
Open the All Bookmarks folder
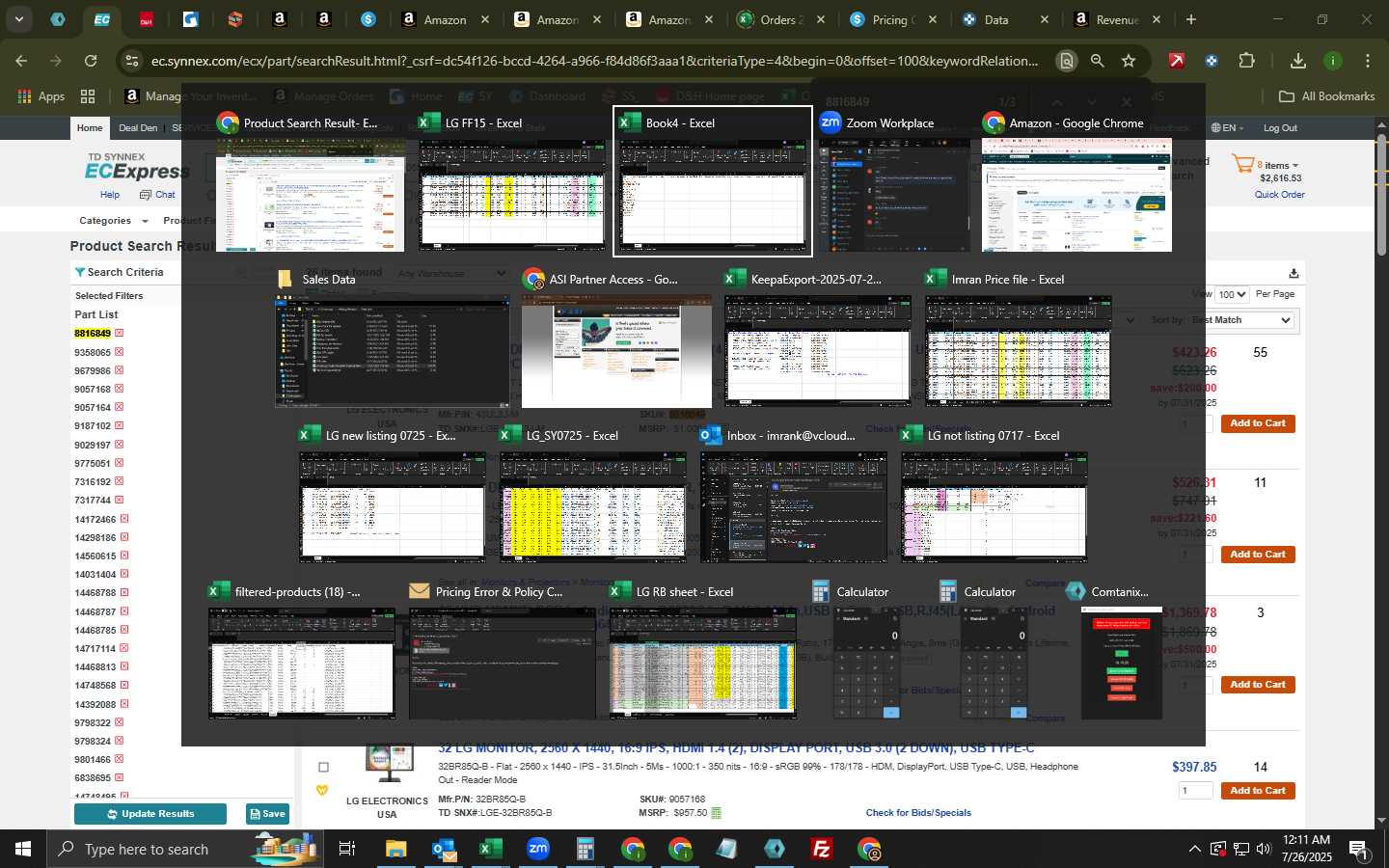pos(1326,96)
